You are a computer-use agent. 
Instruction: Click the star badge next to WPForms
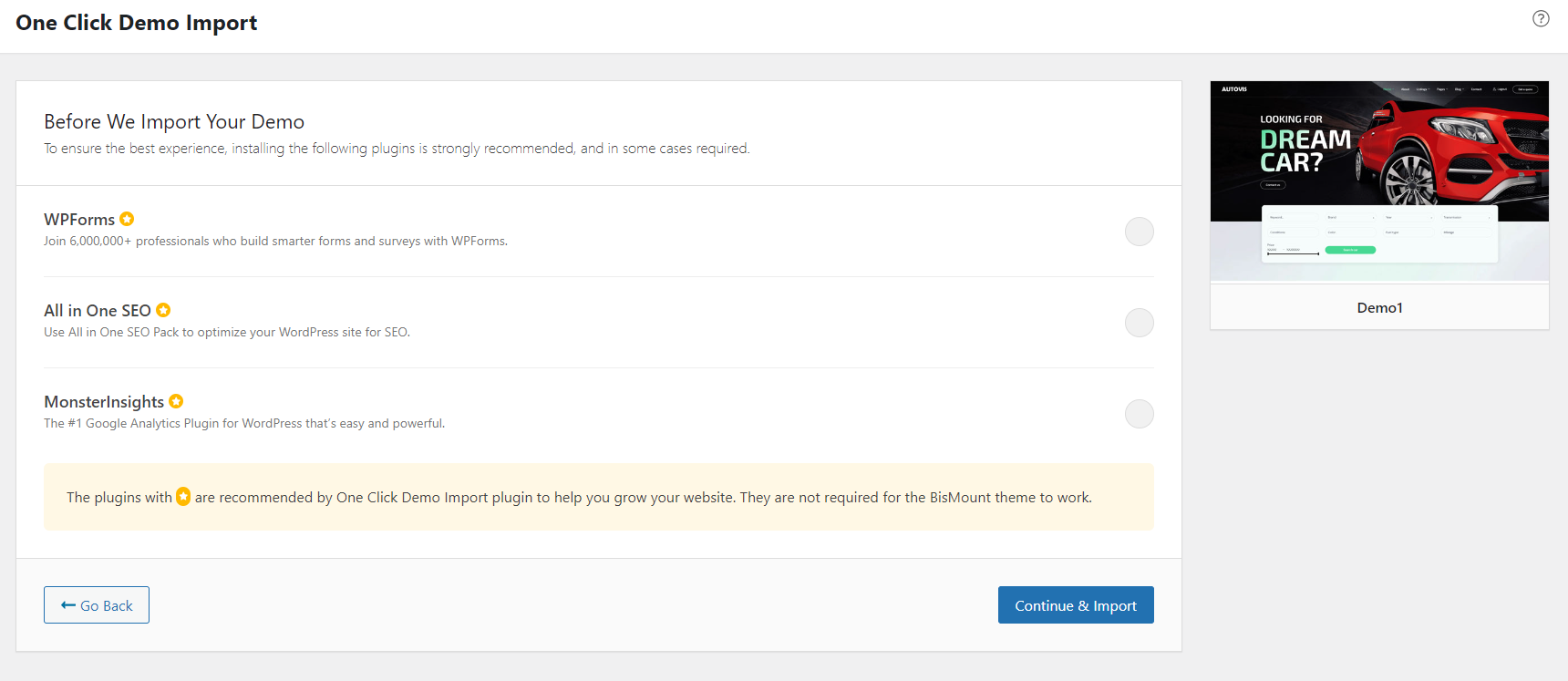[127, 219]
